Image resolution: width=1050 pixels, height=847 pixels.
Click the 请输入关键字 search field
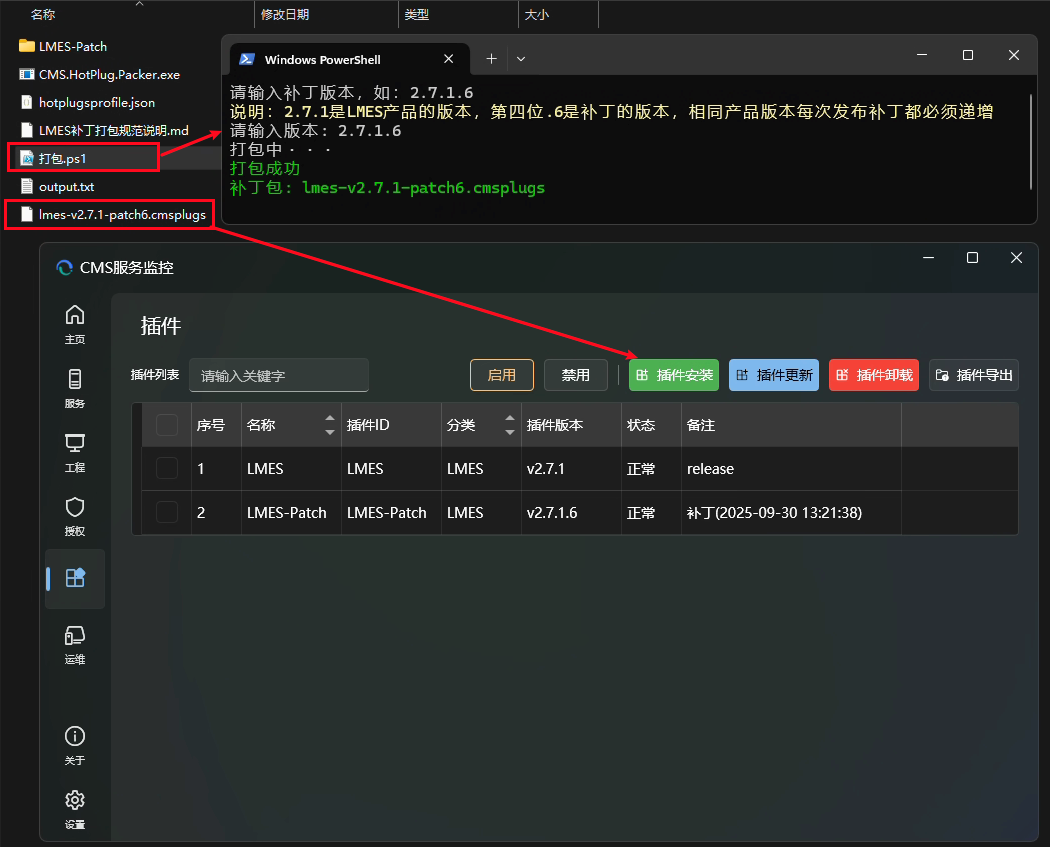[279, 375]
